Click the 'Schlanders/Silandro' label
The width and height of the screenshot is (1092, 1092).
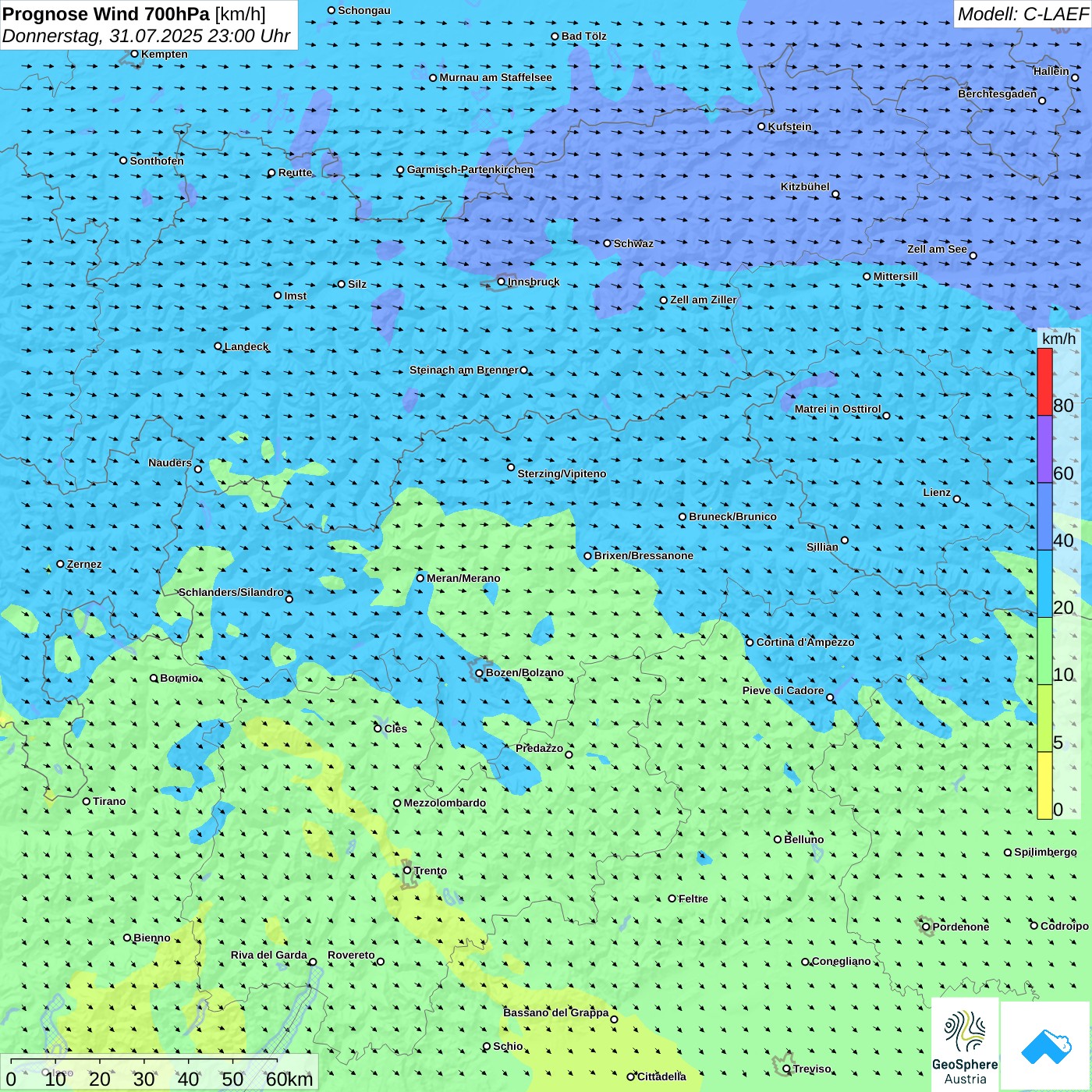click(x=231, y=592)
